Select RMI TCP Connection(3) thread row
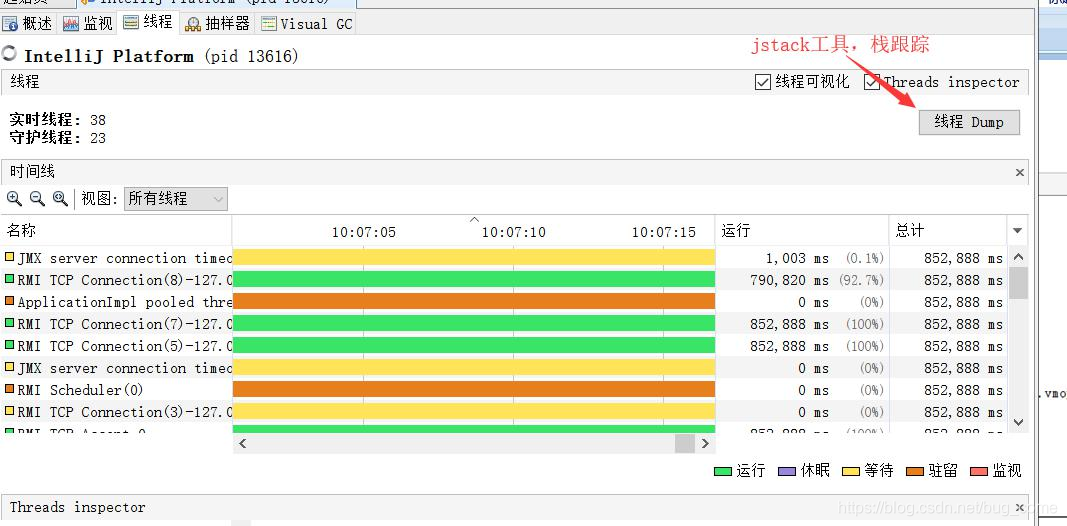 [504, 412]
